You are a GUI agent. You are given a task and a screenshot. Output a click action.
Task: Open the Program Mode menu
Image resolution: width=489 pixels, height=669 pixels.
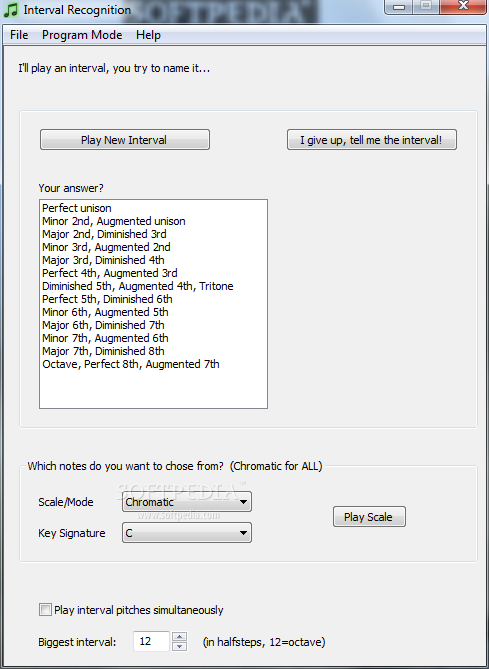click(82, 35)
